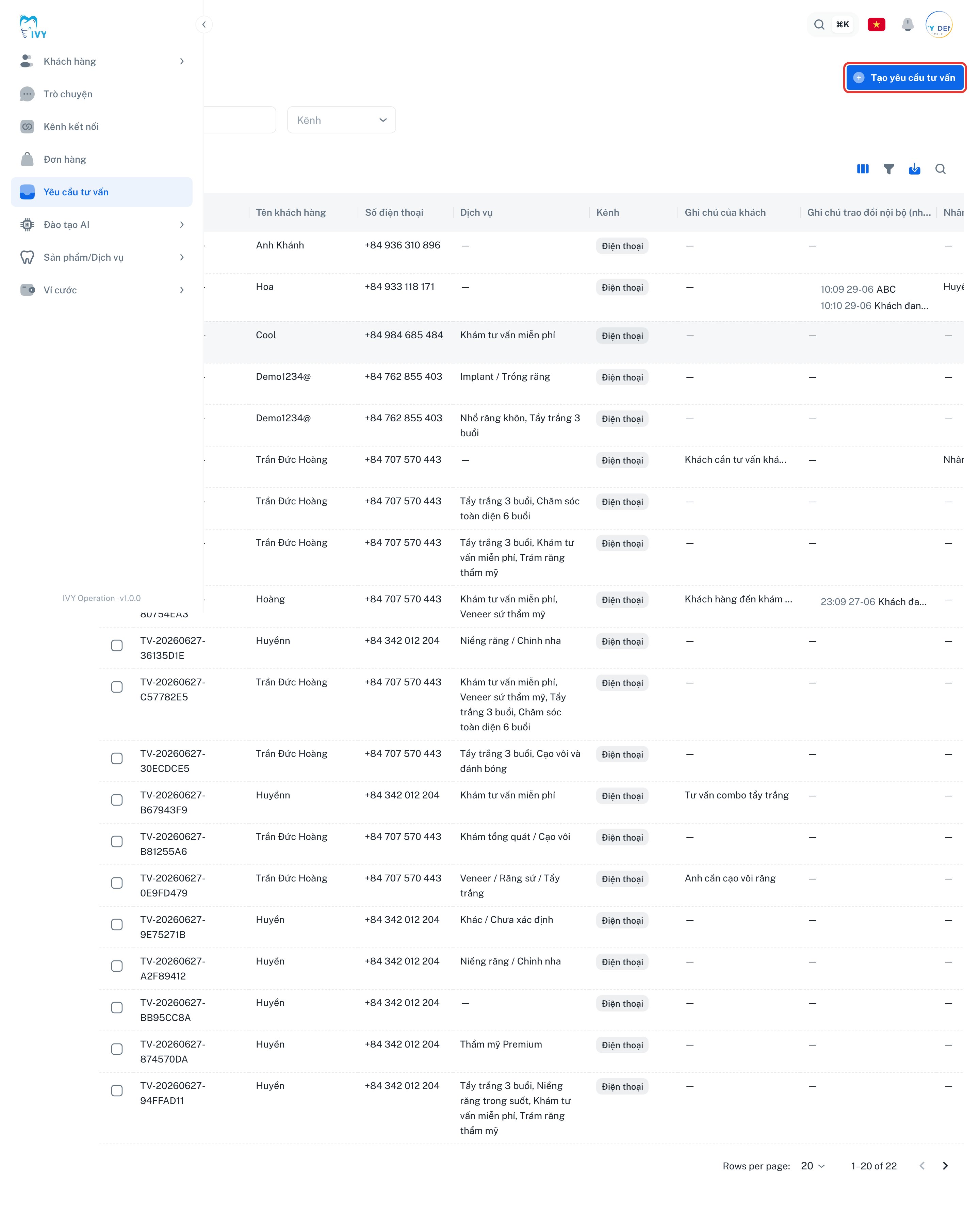Expand the Sản phẩm/Dịch vụ chevron
This screenshot has height=1215, width=980.
pyautogui.click(x=181, y=257)
